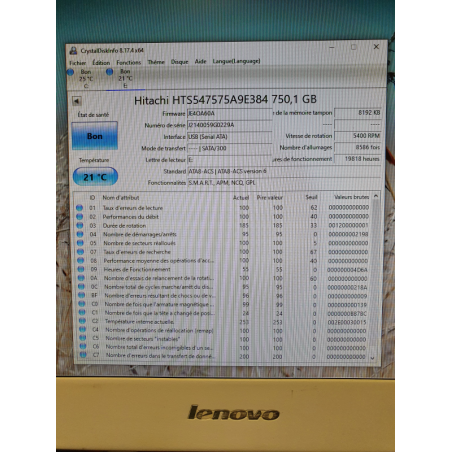Click the 19818 heures operating hours field
Image resolution: width=452 pixels, height=452 pixels.
point(358,159)
